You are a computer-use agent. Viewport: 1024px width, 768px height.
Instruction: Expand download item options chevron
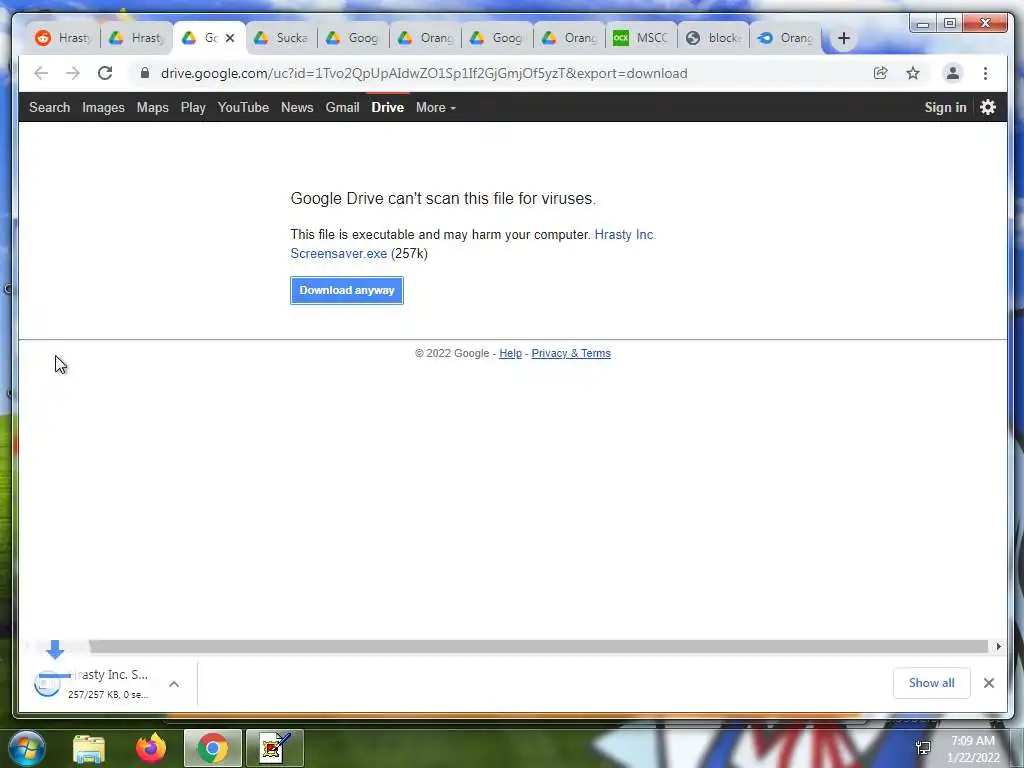174,684
